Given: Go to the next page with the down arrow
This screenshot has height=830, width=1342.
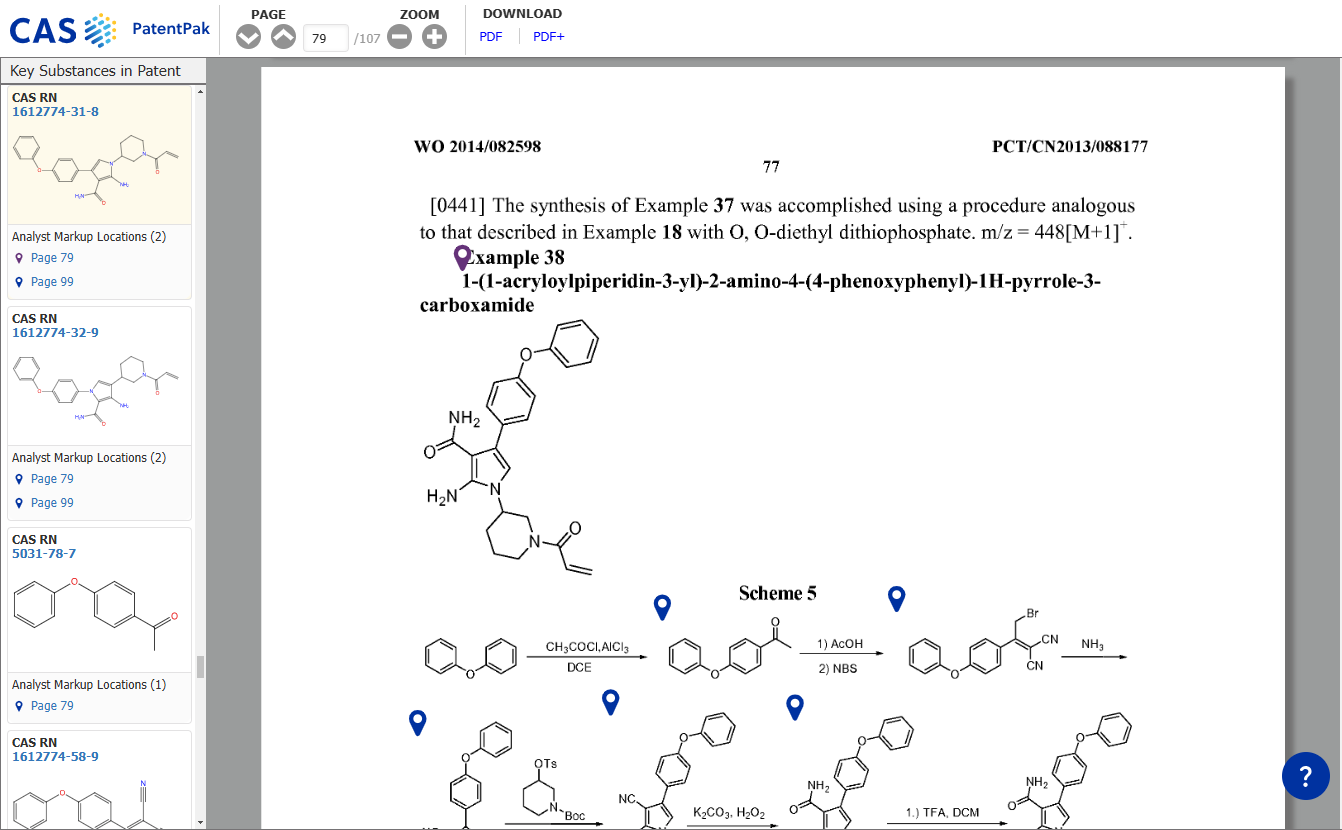Looking at the screenshot, I should (249, 38).
